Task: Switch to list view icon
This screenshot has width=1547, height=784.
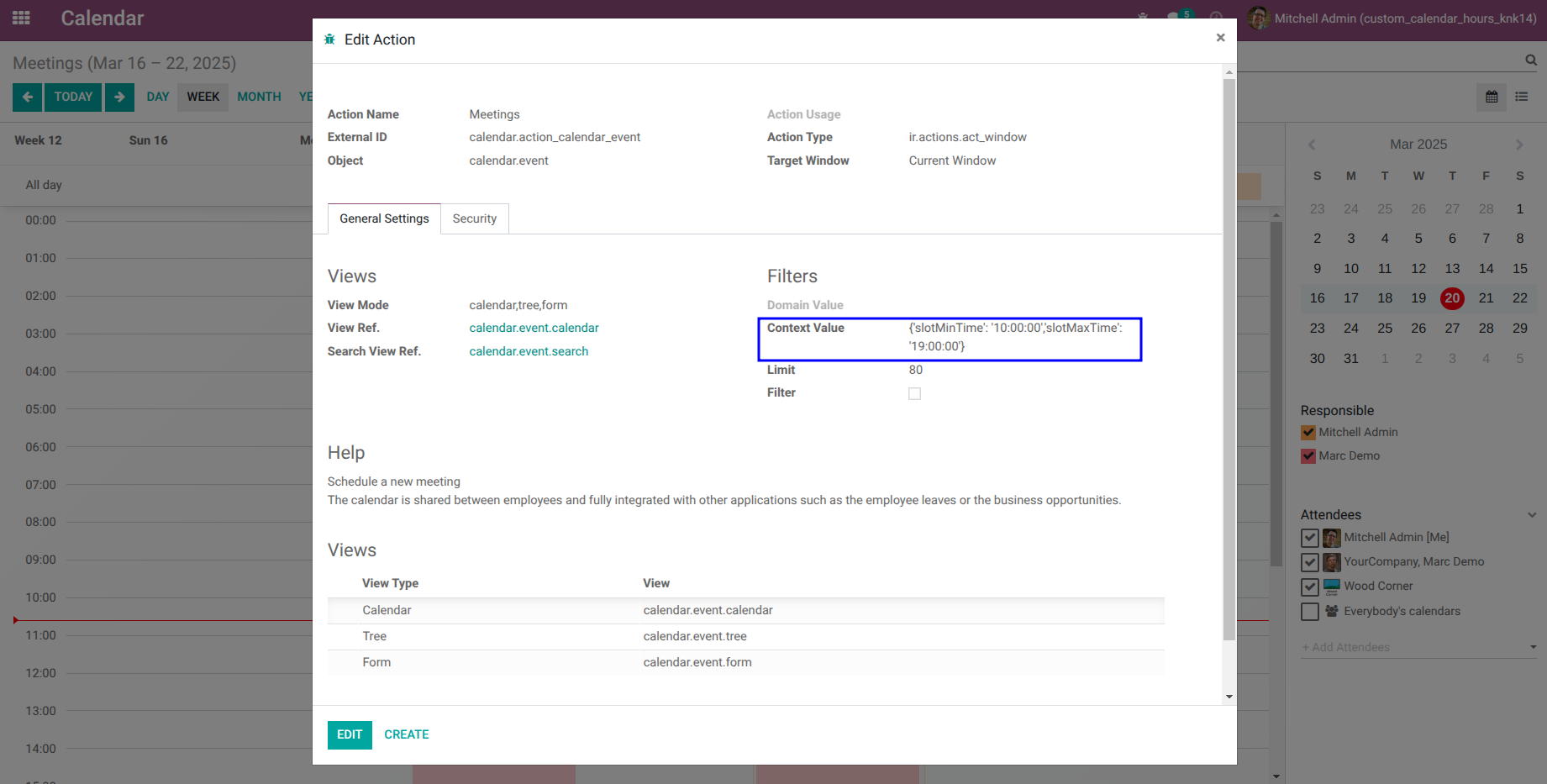Action: [1522, 97]
